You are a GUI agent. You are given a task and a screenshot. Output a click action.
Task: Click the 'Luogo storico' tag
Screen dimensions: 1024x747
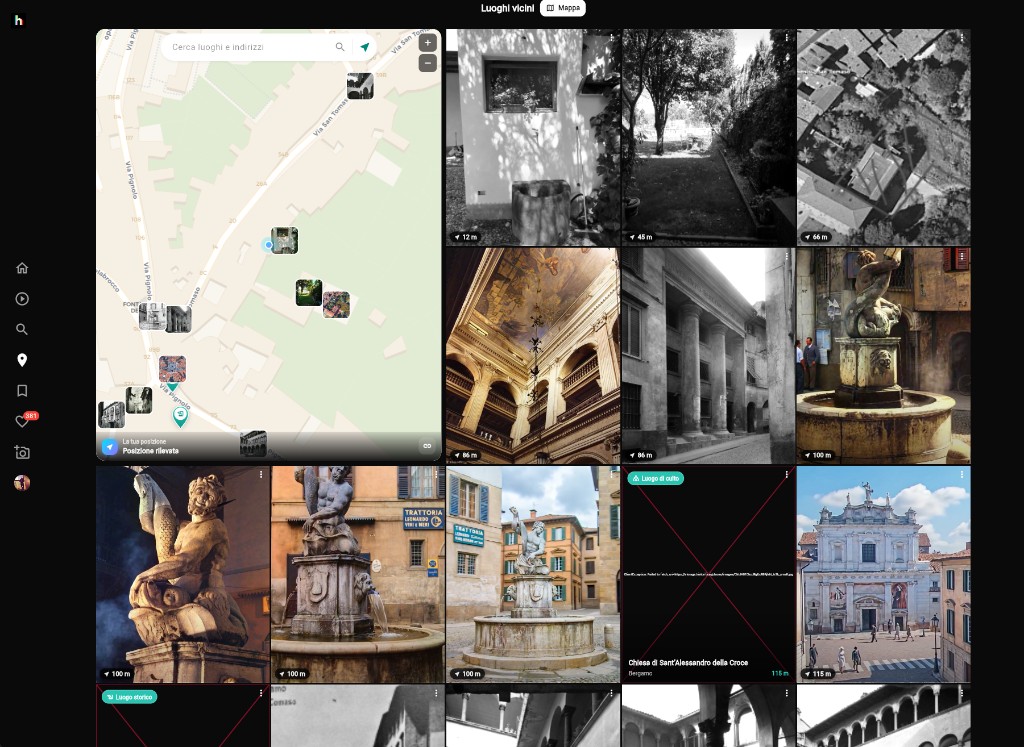point(129,697)
